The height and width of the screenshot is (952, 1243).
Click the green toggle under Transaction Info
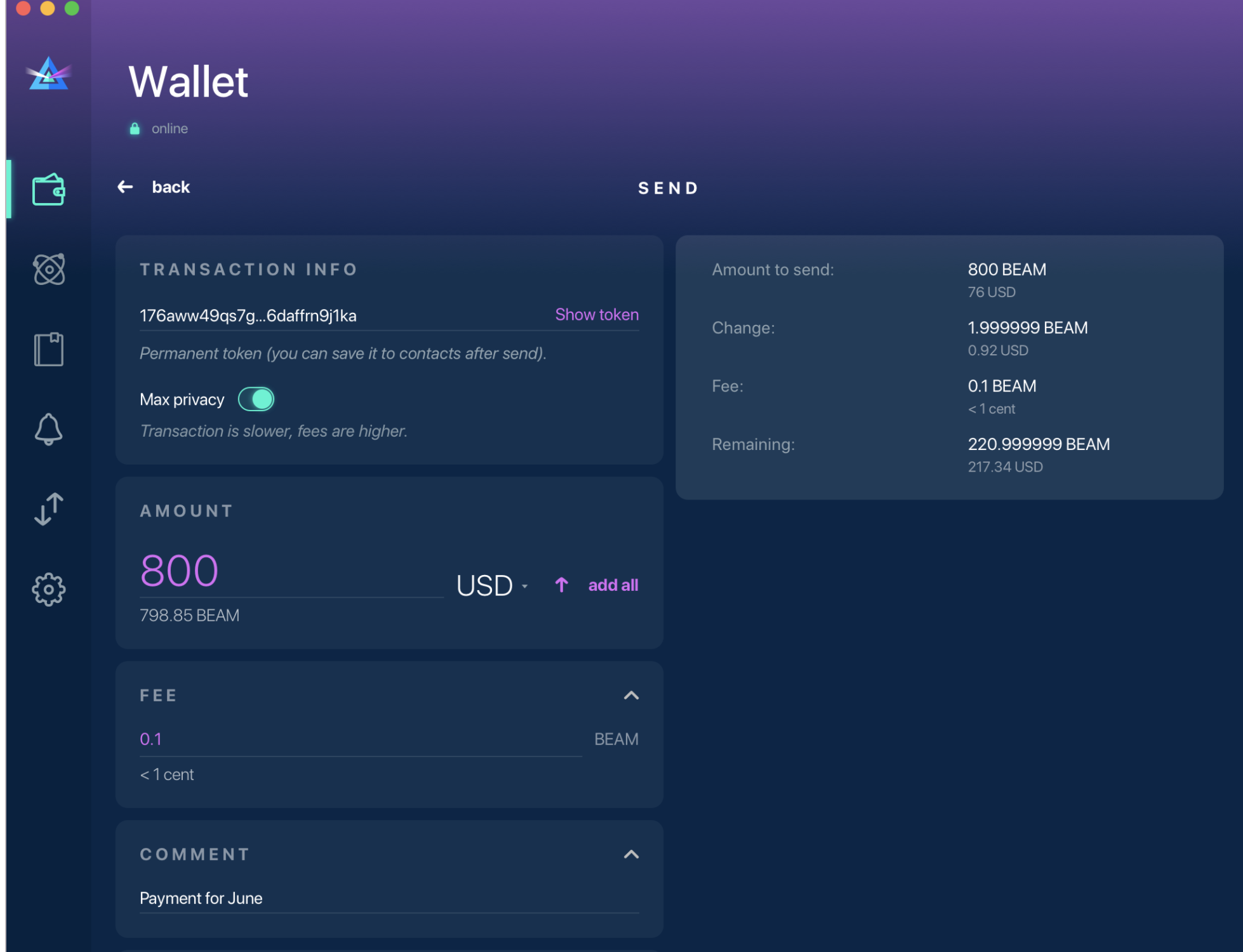256,399
